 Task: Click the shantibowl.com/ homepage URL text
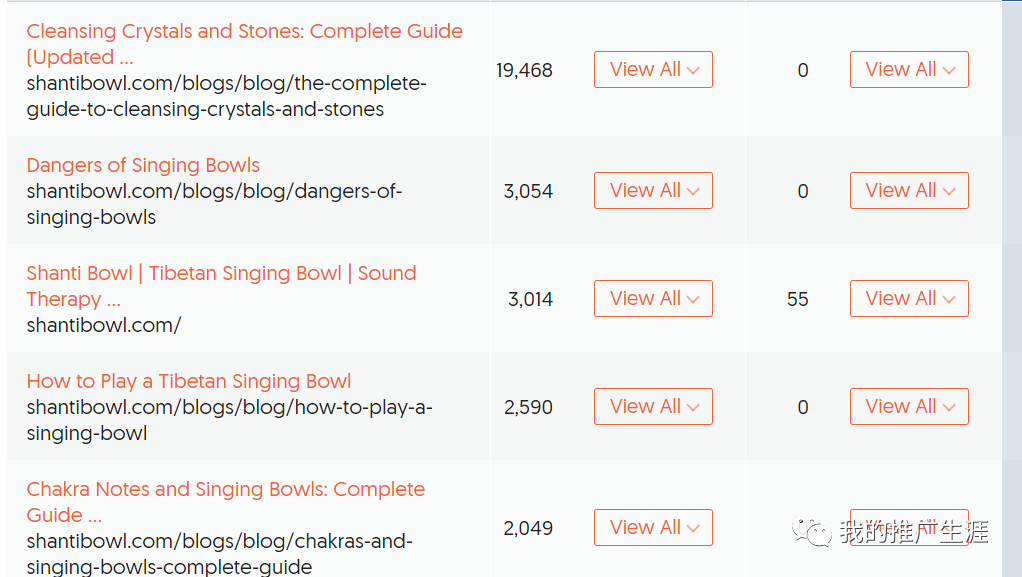pos(104,325)
